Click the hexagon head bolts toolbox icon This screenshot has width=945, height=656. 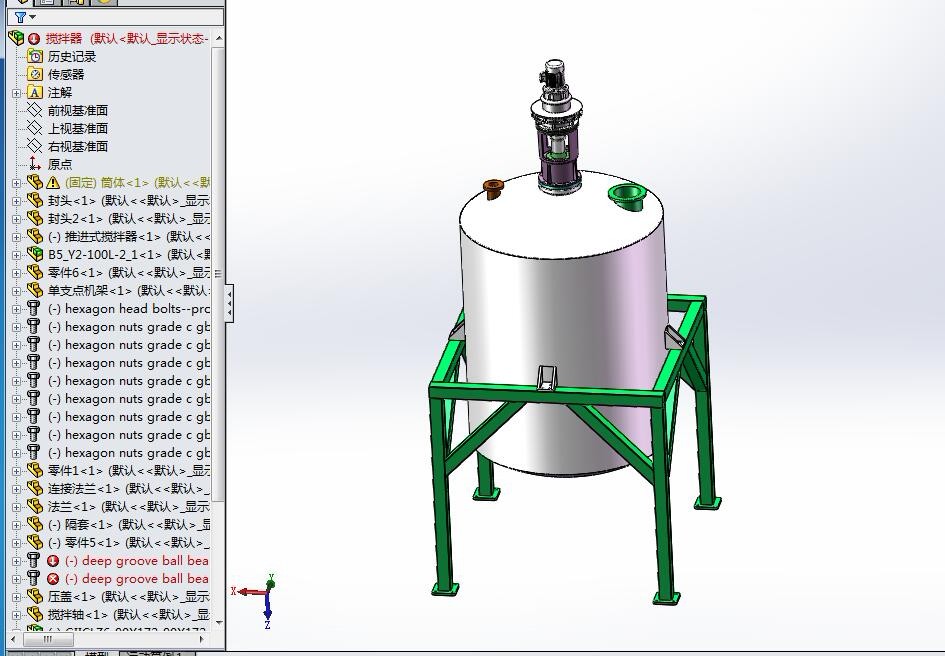click(34, 309)
